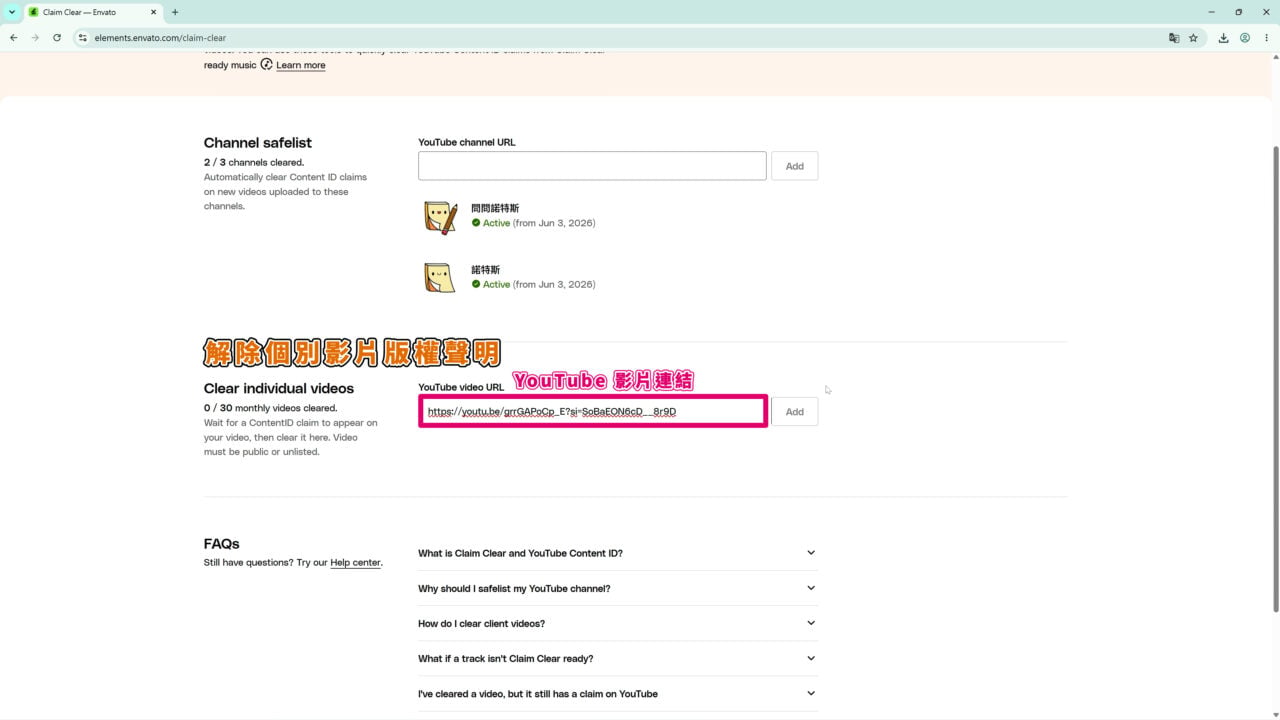
Task: Click the 諾特斯 channel avatar
Action: [441, 277]
